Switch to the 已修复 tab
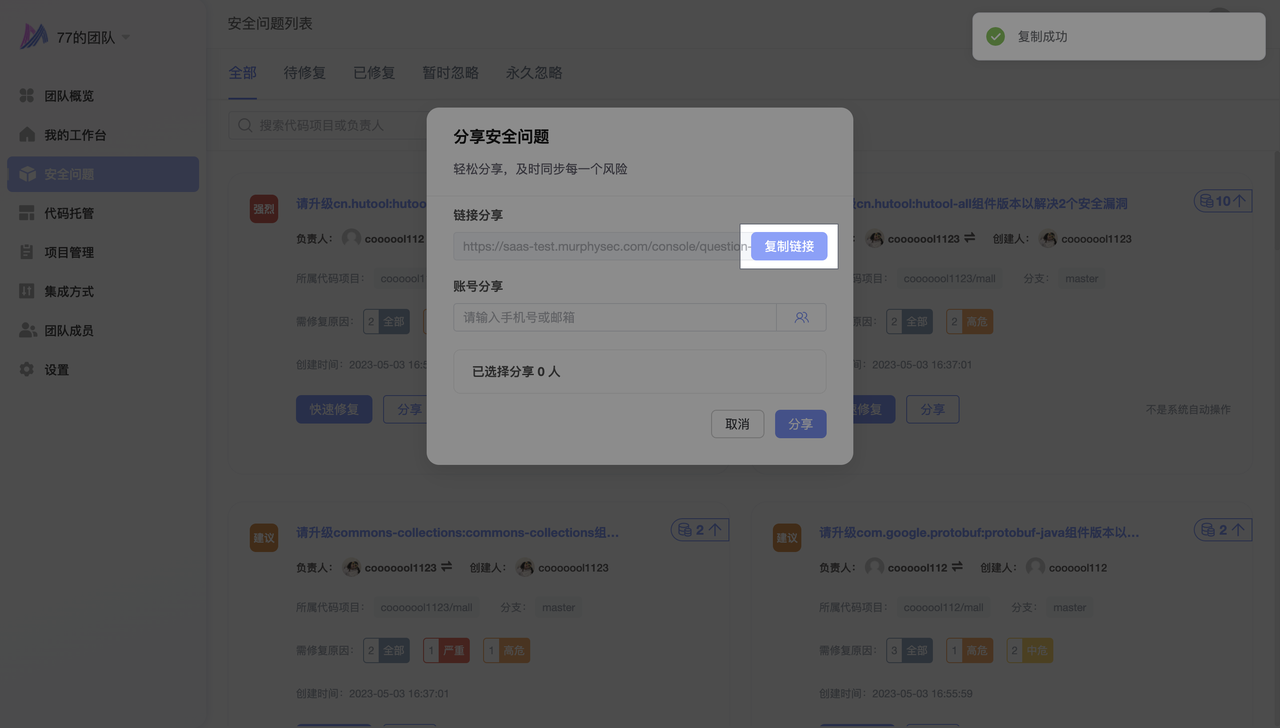This screenshot has width=1280, height=728. 374,73
